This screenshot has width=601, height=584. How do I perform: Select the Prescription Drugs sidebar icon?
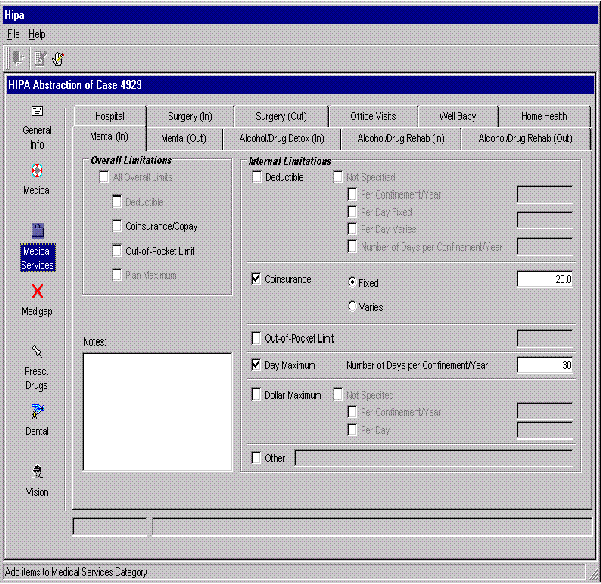[x=37, y=352]
